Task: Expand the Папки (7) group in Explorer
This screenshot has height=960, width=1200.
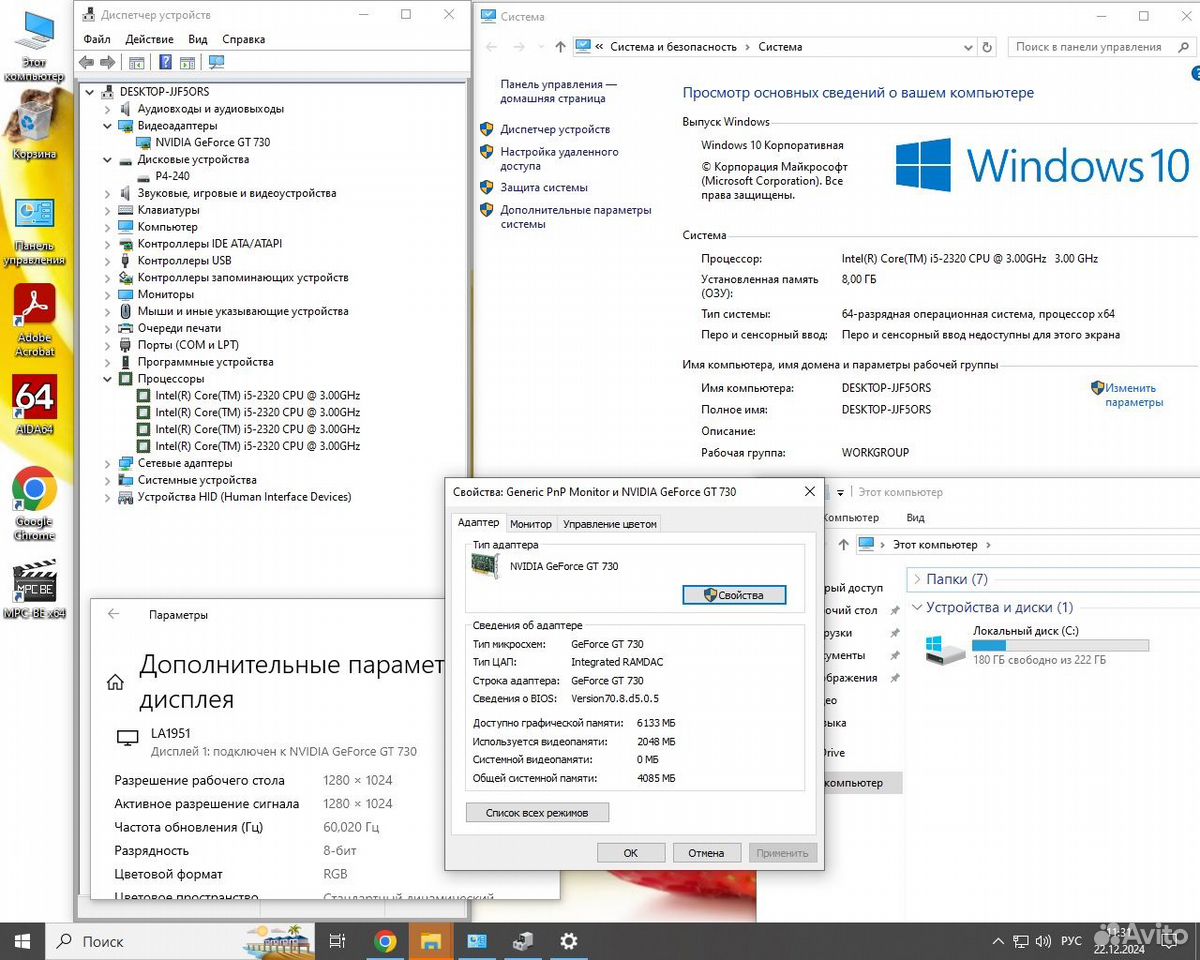Action: click(x=917, y=579)
